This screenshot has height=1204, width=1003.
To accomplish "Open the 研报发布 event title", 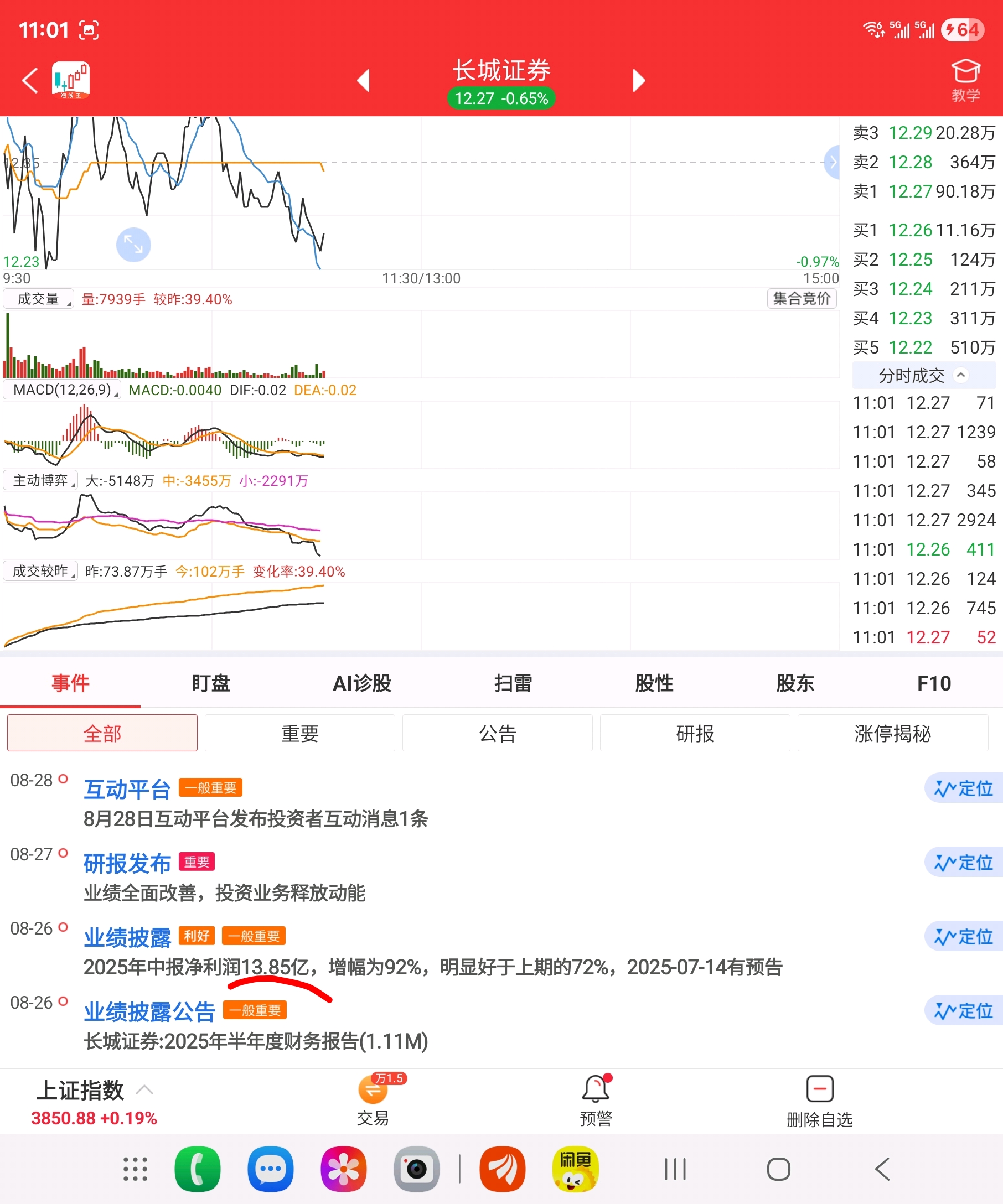I will [x=127, y=864].
